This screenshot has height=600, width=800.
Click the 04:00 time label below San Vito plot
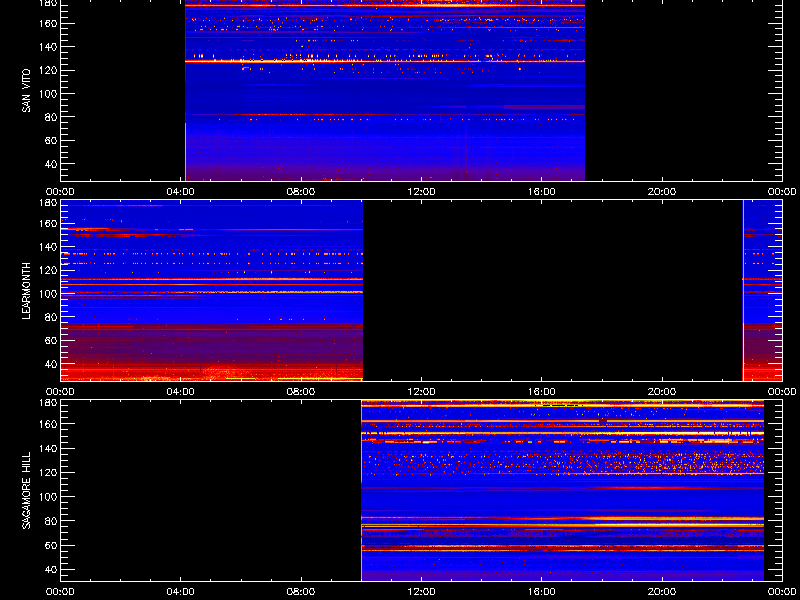pos(181,192)
